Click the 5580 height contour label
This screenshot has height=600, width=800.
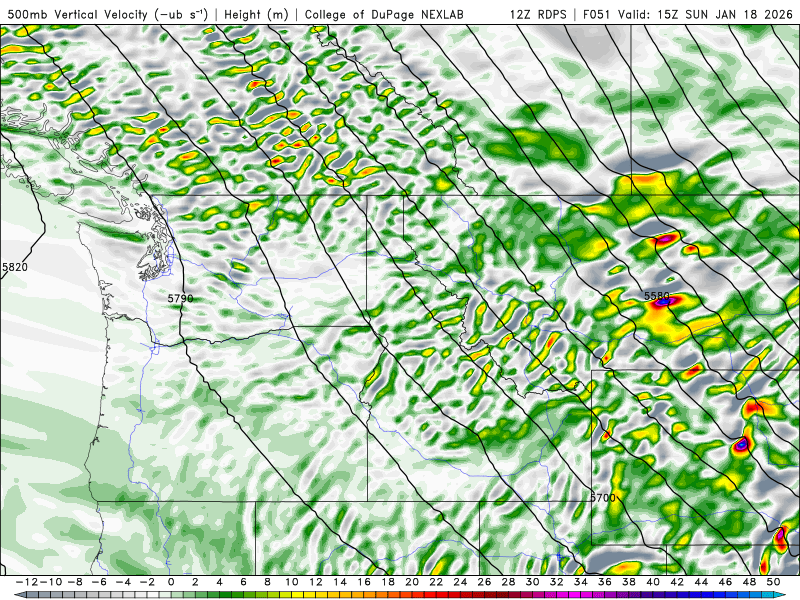(657, 295)
